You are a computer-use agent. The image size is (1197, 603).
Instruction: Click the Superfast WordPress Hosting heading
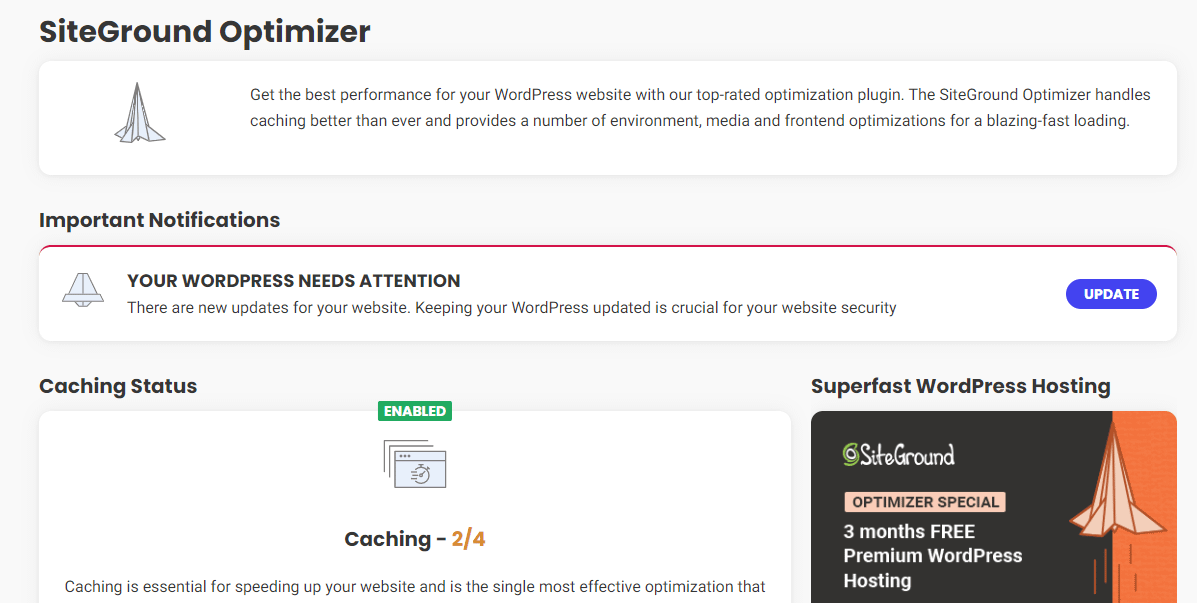pos(959,386)
